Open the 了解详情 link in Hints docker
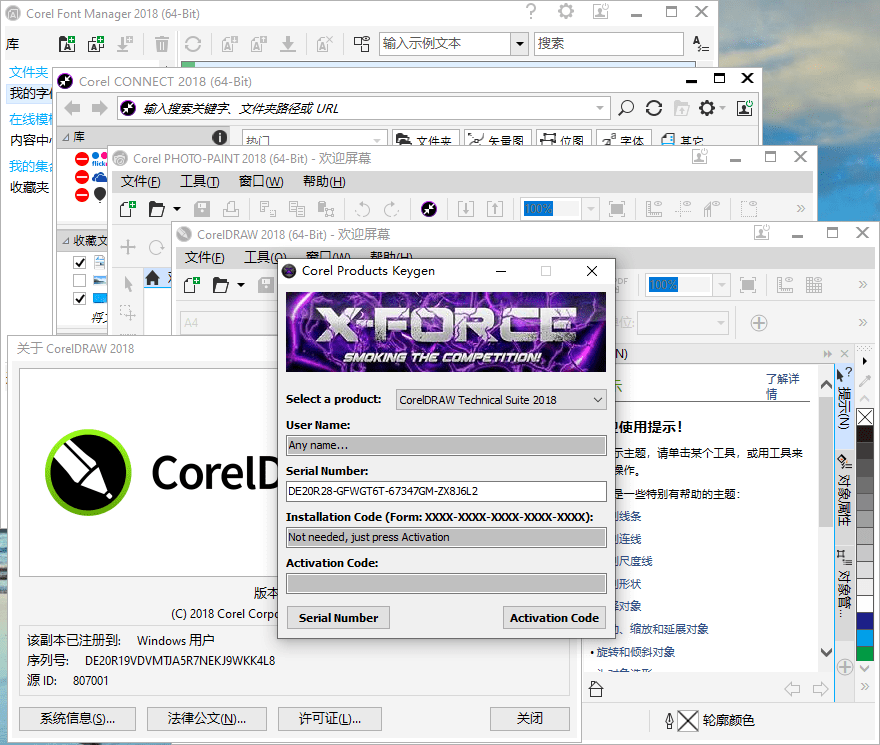 782,386
